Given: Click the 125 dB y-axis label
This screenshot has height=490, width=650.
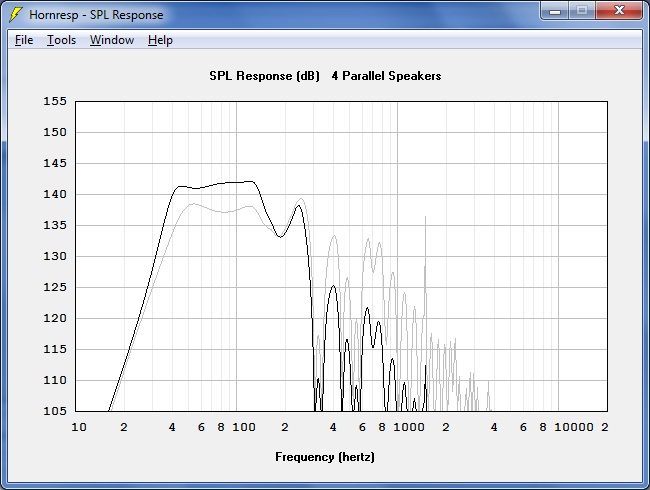Looking at the screenshot, I should (55, 287).
